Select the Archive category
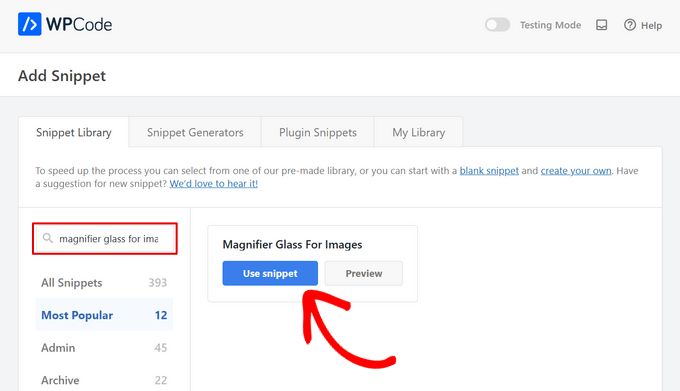Viewport: 680px width, 391px height. tap(104, 380)
